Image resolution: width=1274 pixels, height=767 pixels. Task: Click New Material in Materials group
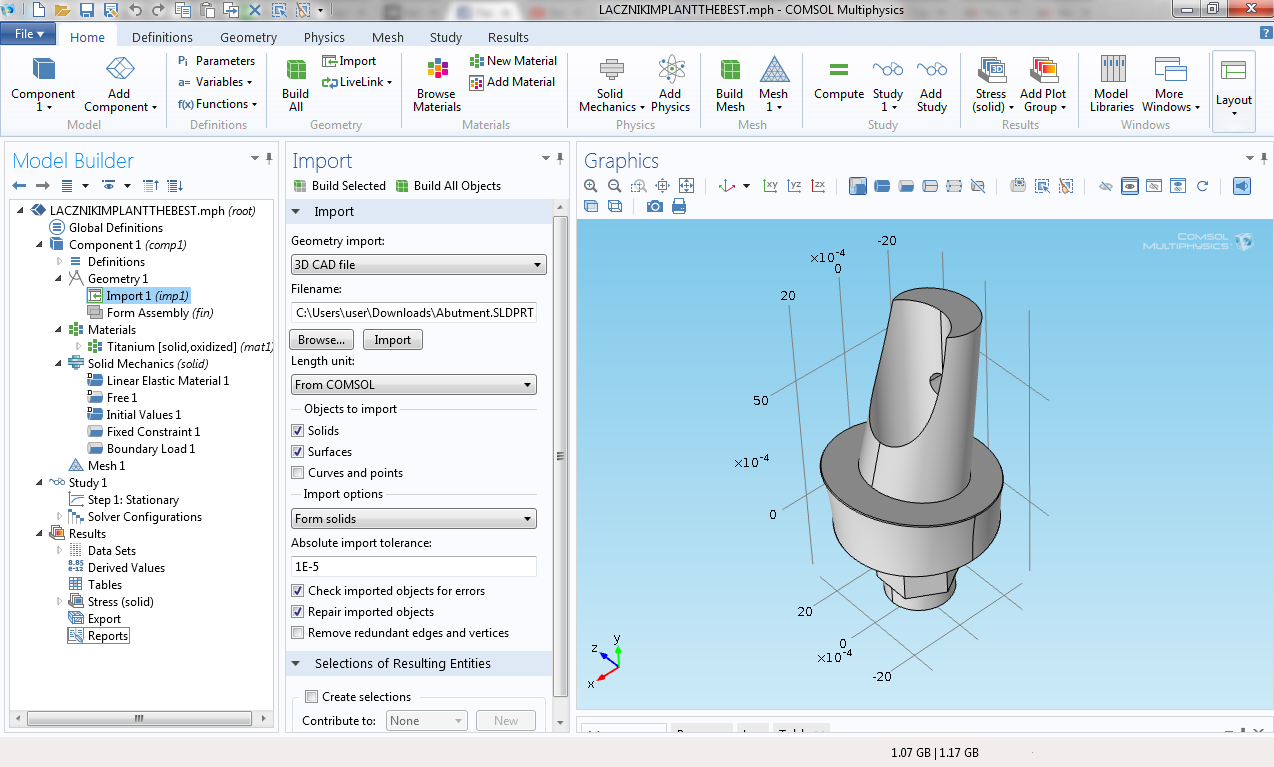coord(513,61)
